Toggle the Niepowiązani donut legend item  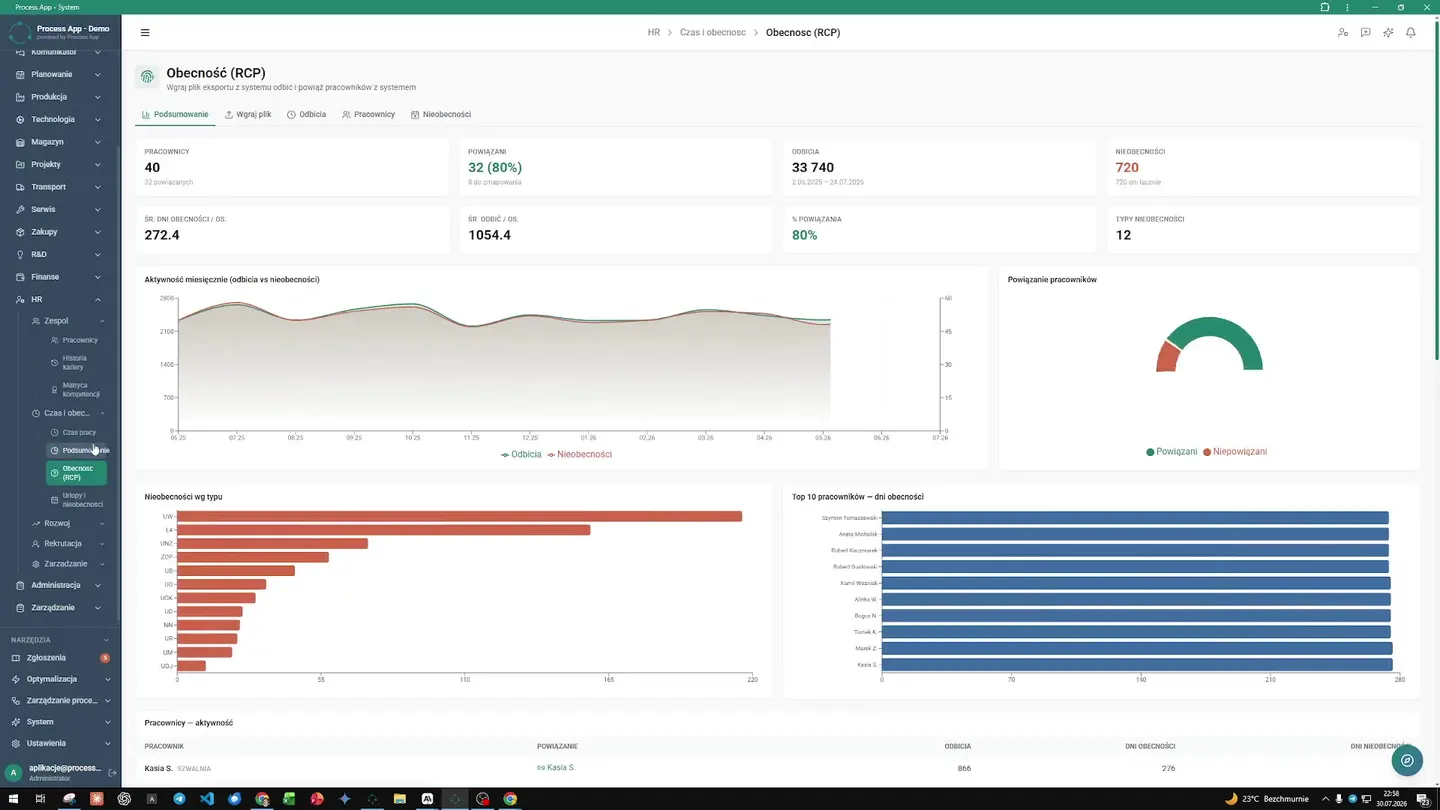[1235, 452]
